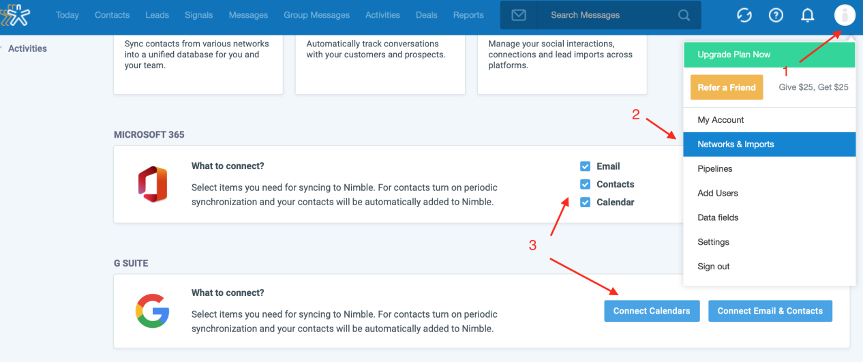
Task: Open the help question mark icon
Action: click(776, 15)
